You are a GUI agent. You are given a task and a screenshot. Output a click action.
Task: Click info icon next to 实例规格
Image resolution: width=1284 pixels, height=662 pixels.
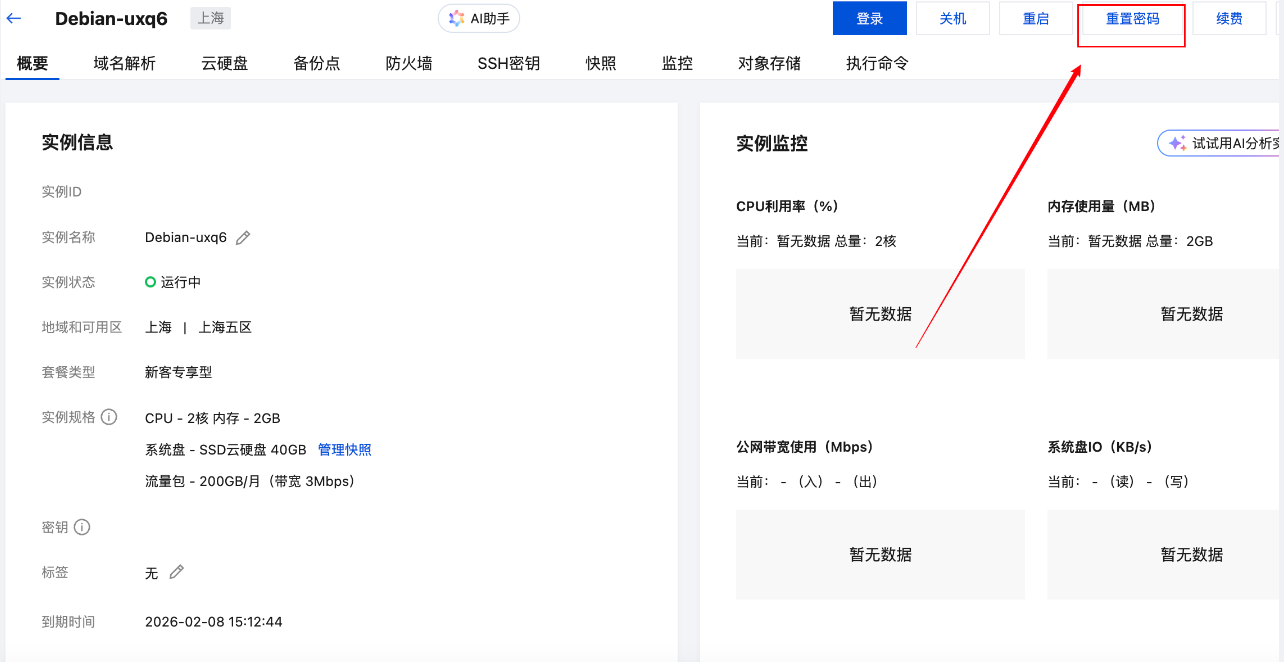[x=109, y=417]
